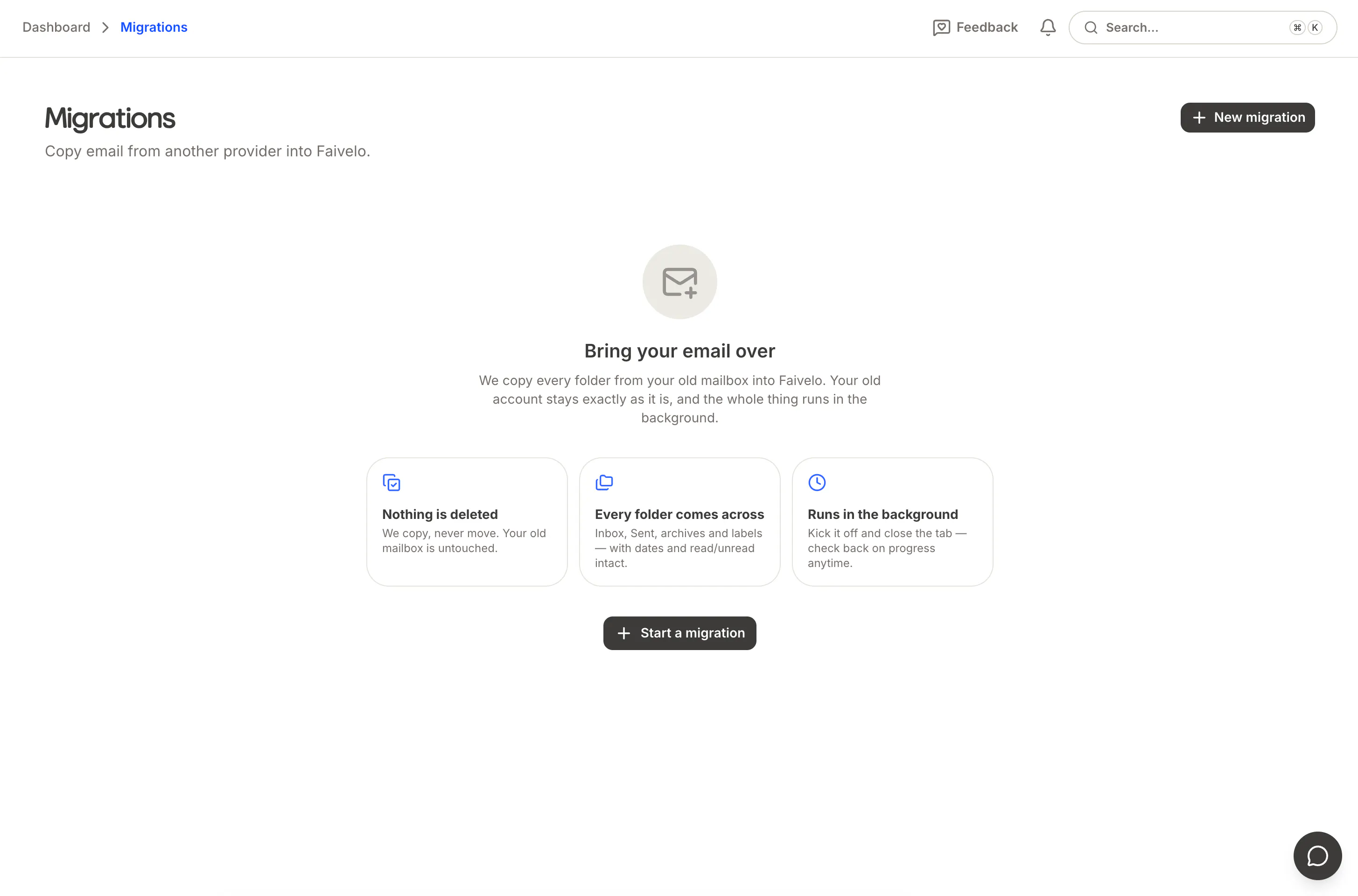Click the Nothing is deleted card title
Image resolution: width=1358 pixels, height=896 pixels.
pyautogui.click(x=440, y=514)
